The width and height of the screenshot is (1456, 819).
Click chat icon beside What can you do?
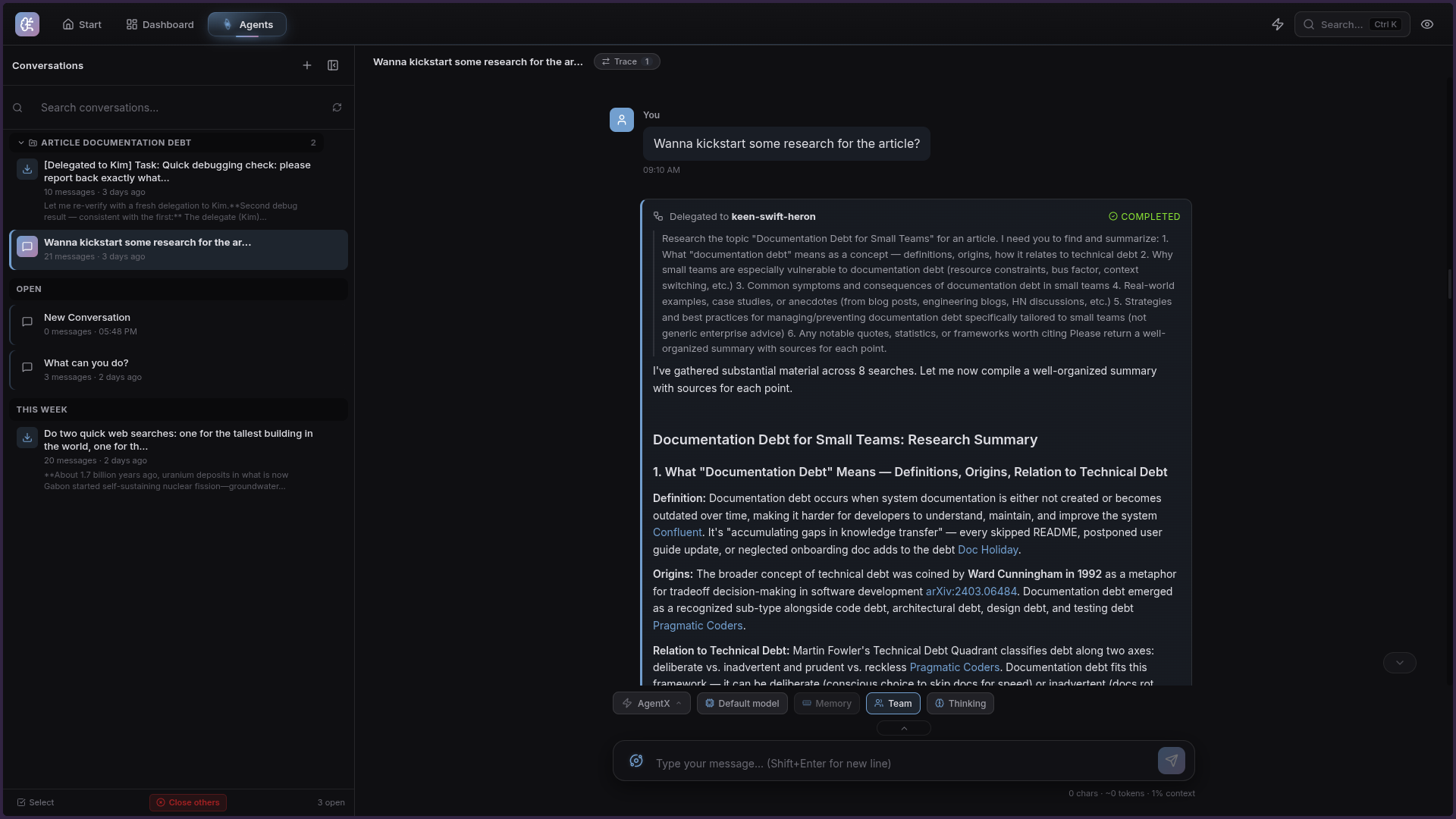coord(27,367)
